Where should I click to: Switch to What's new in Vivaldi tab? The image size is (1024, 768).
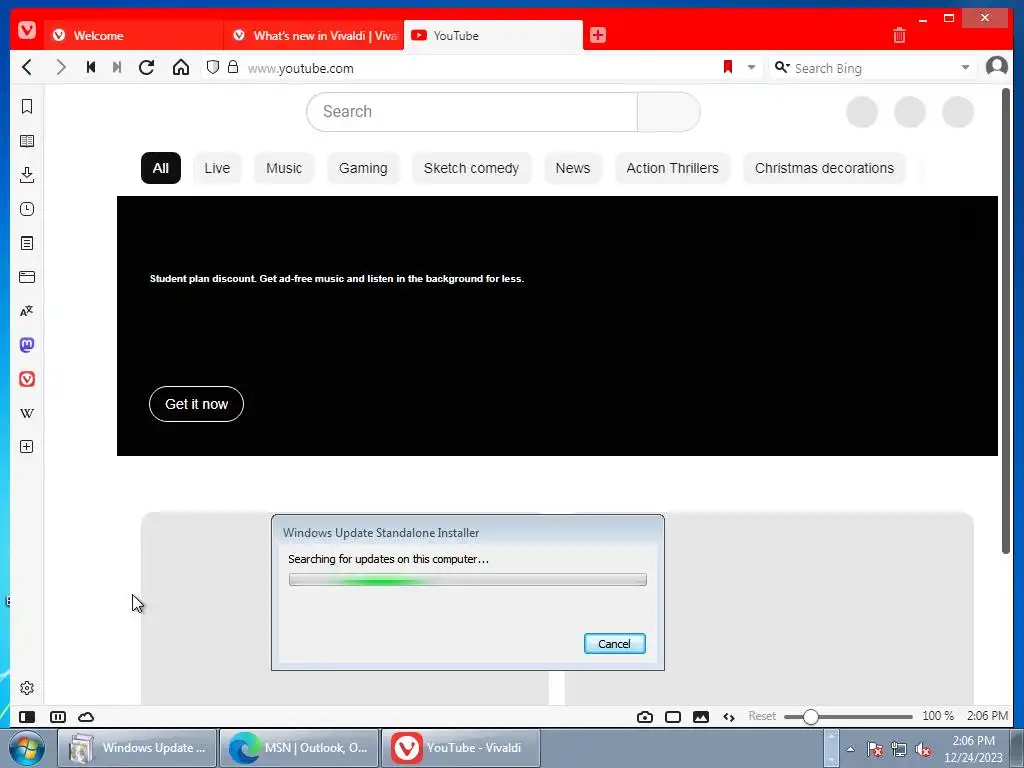[x=313, y=35]
